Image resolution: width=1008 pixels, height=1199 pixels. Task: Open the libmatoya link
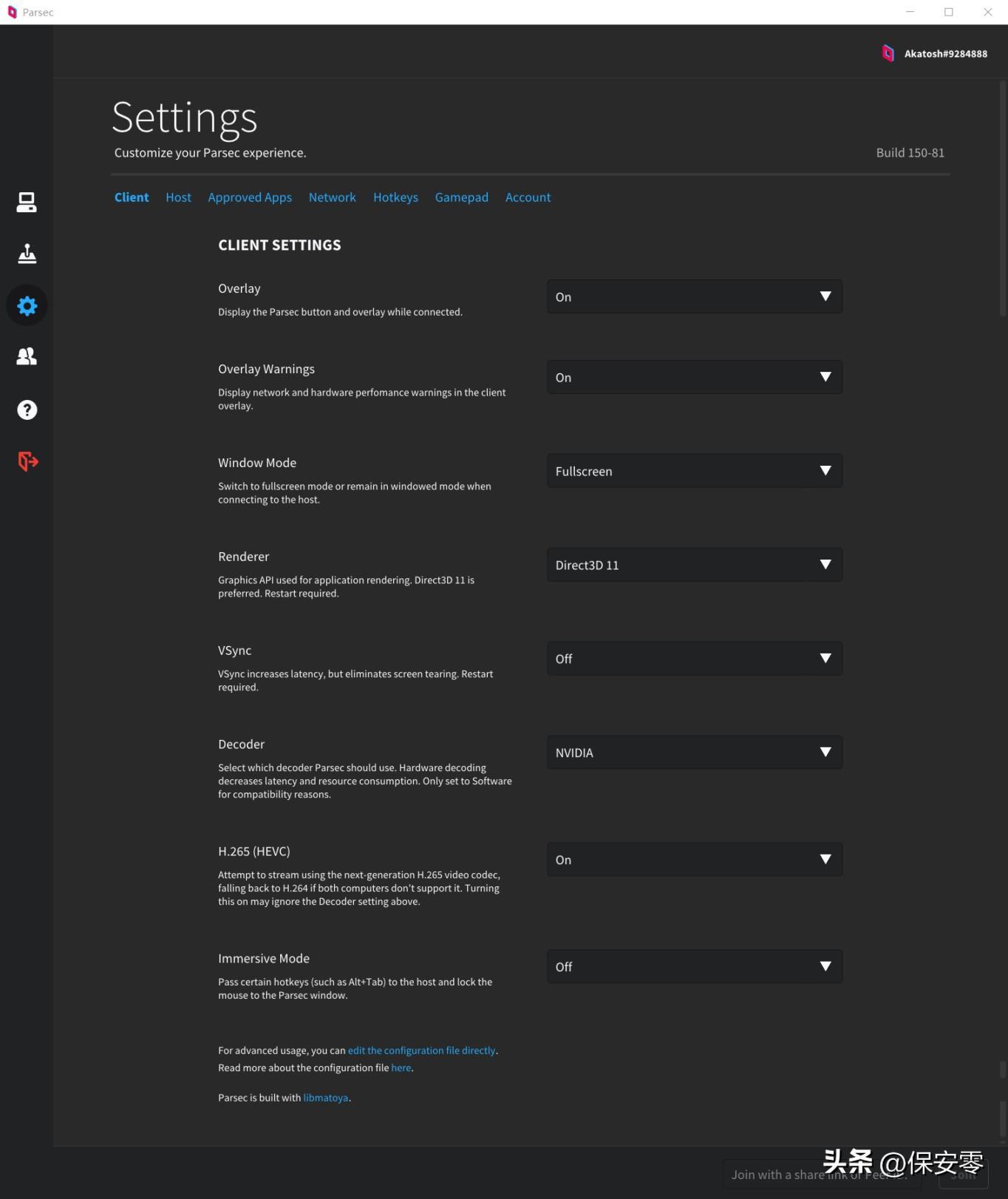click(x=325, y=1098)
